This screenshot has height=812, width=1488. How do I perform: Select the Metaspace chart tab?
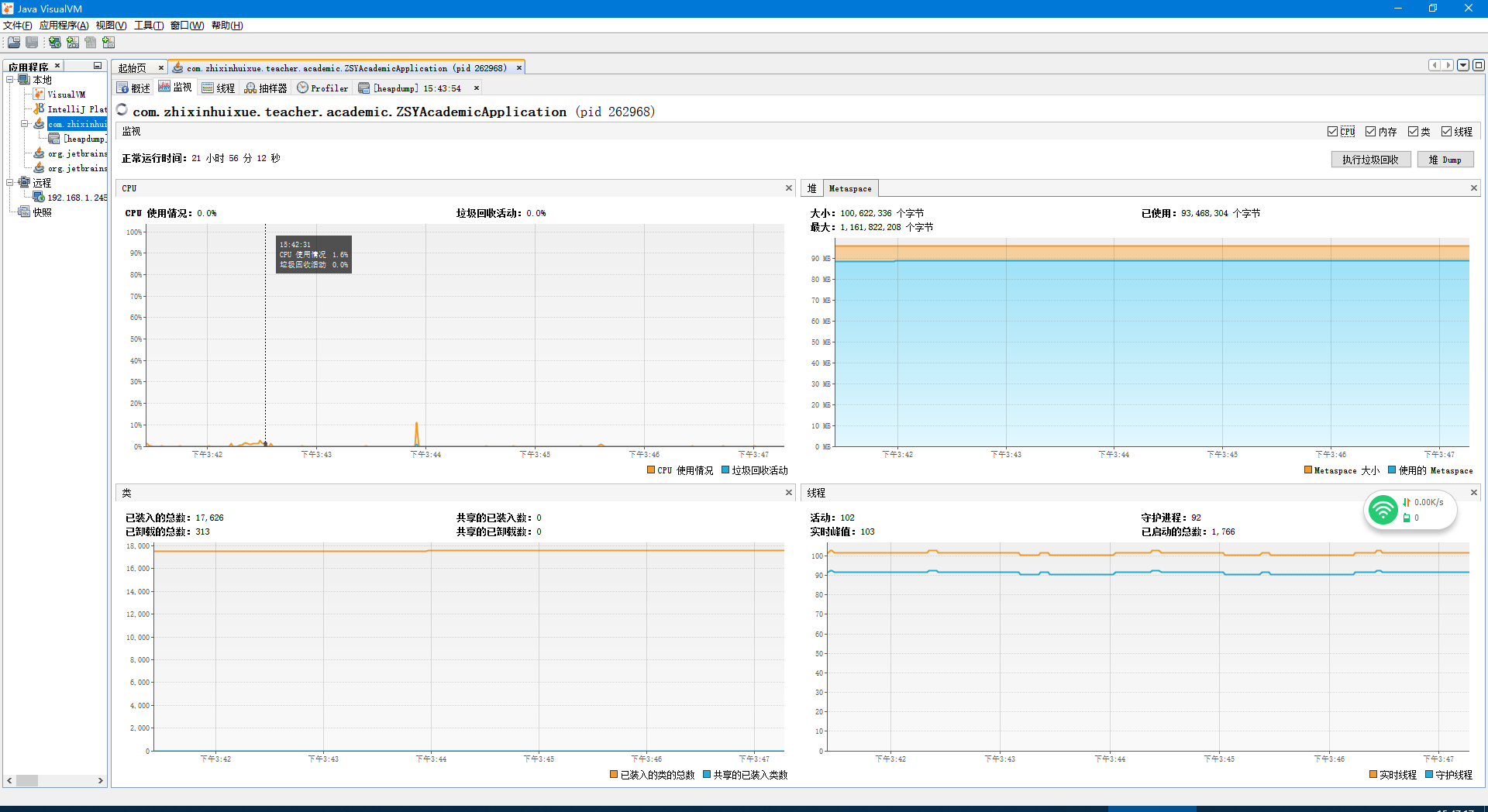point(850,188)
